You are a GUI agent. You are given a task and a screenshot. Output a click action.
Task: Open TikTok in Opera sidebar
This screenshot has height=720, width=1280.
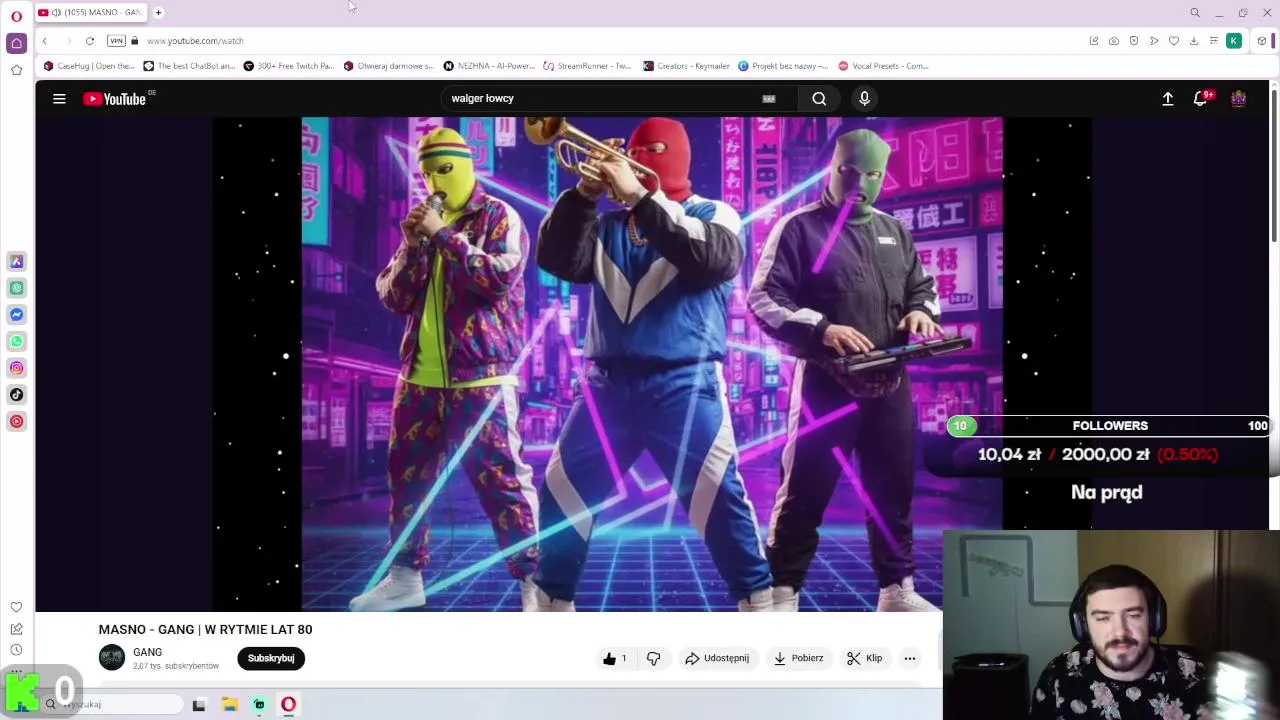tap(16, 394)
